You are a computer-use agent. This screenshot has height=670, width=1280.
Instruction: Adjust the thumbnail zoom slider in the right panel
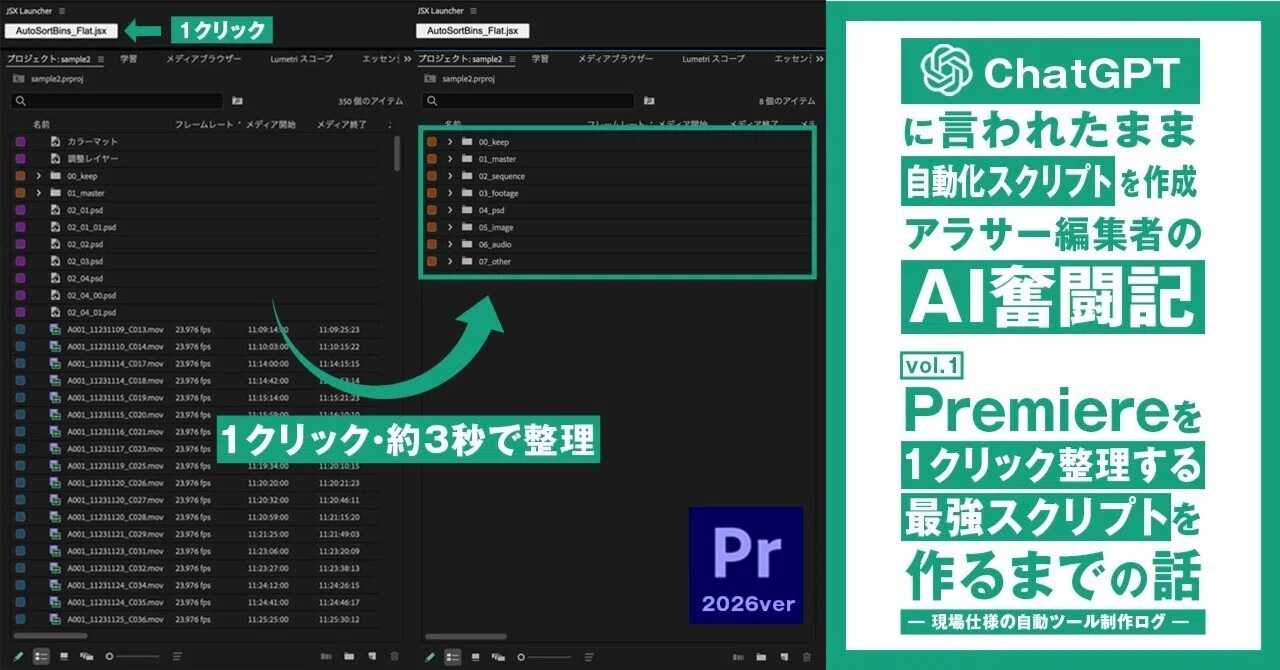click(x=544, y=656)
